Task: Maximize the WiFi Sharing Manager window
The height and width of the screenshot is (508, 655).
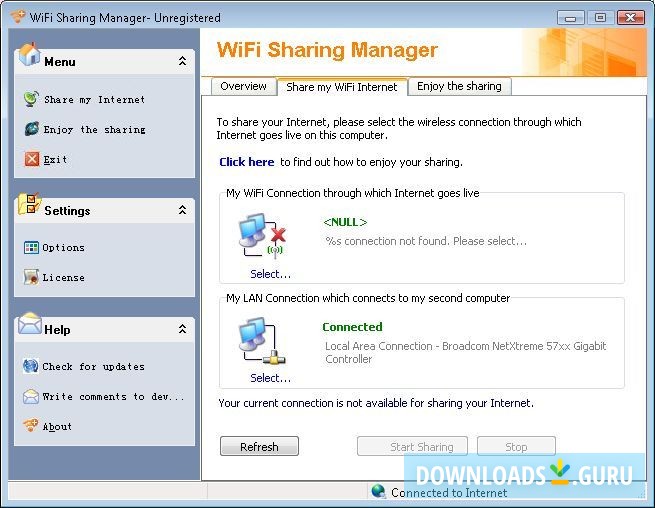Action: click(x=600, y=18)
